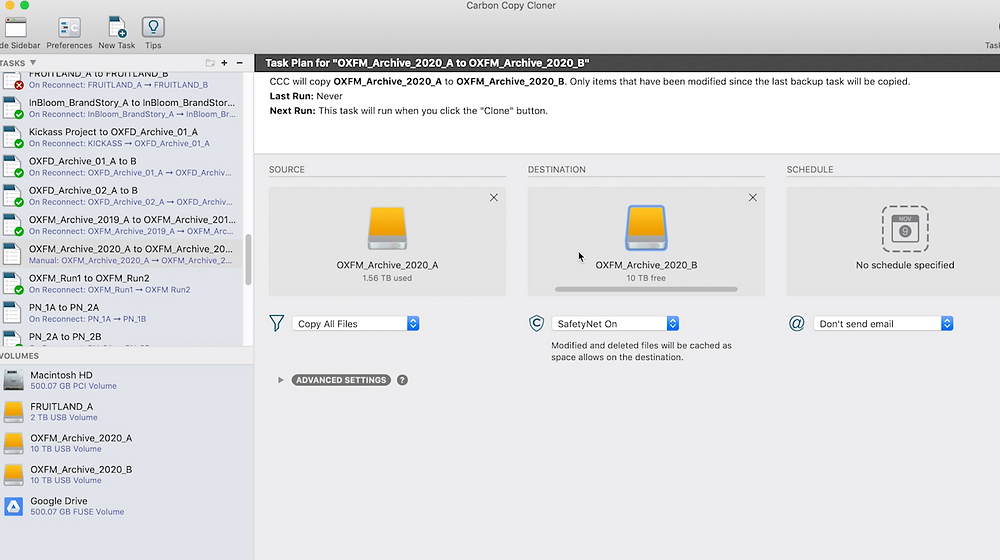Open the Advanced Settings help question mark
This screenshot has width=1000, height=560.
click(402, 380)
